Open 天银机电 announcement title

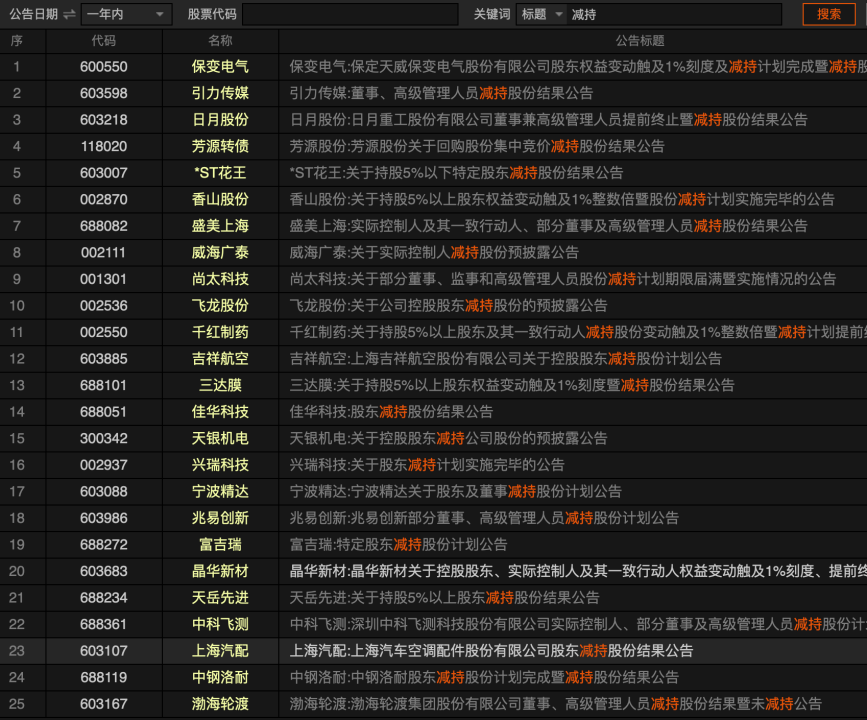point(448,439)
